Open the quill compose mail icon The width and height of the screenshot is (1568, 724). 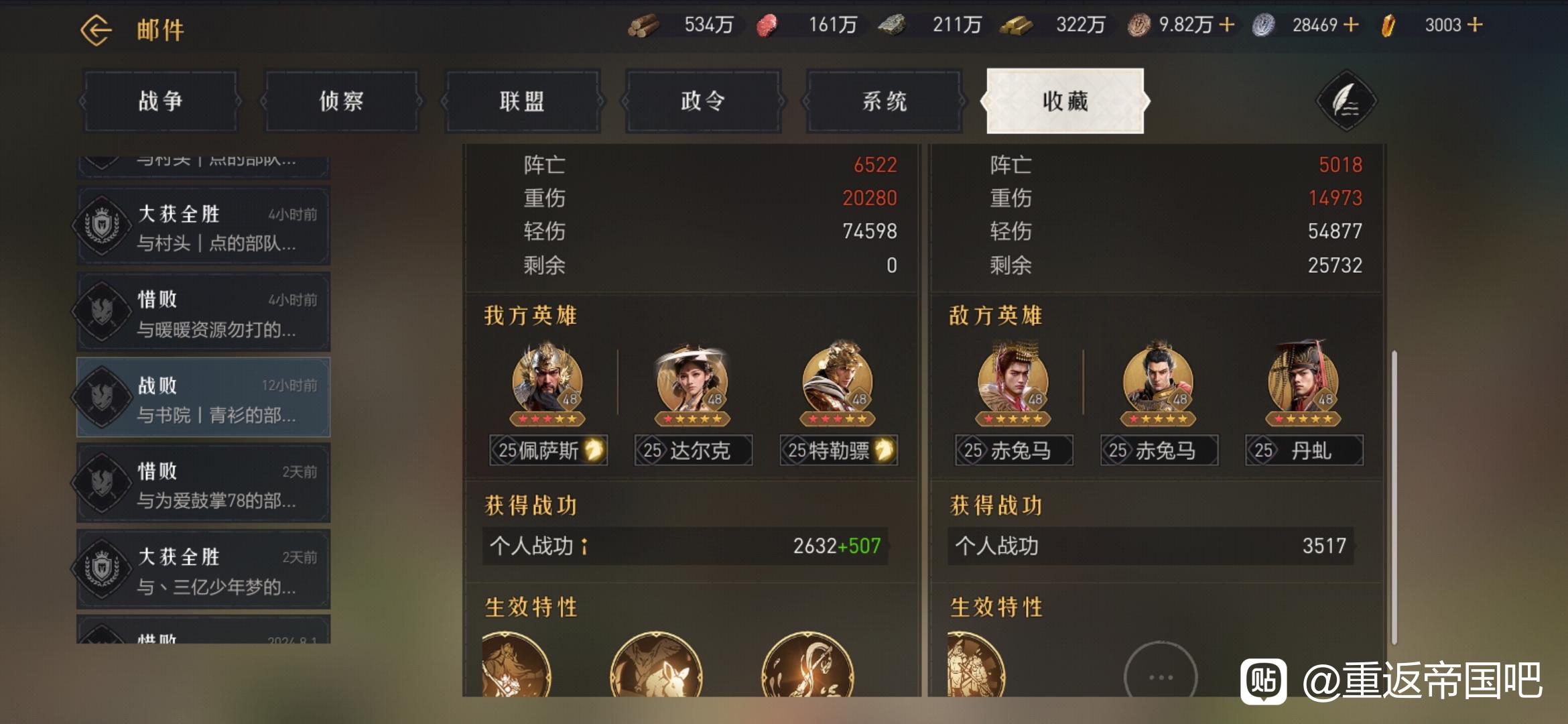click(x=1346, y=102)
